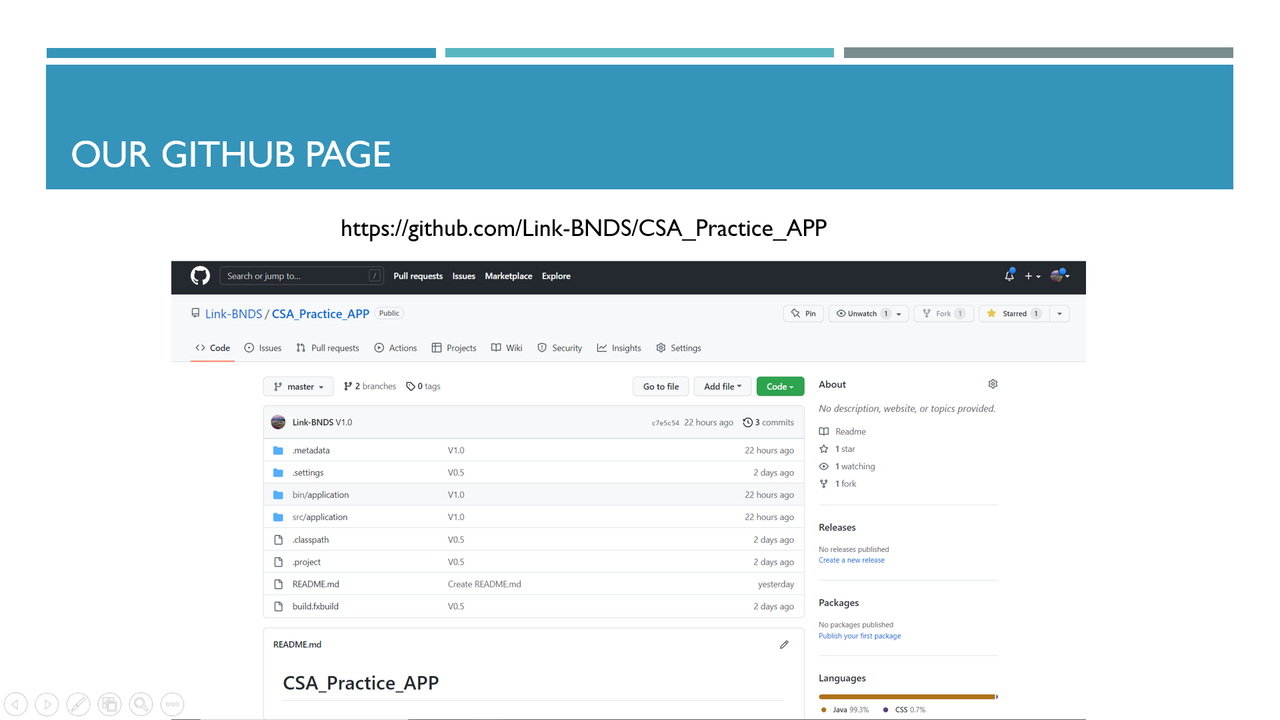
Task: Click the CSS 0.7% language entry
Action: [x=905, y=709]
